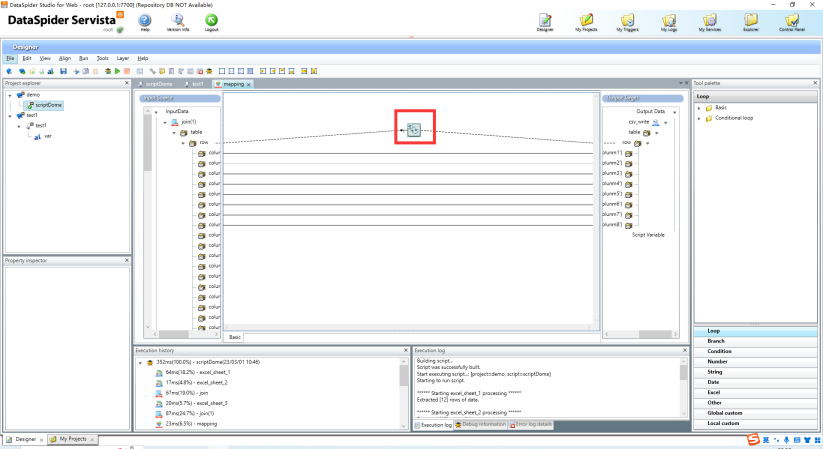
Task: Collapse the InputData node
Action: click(x=156, y=112)
